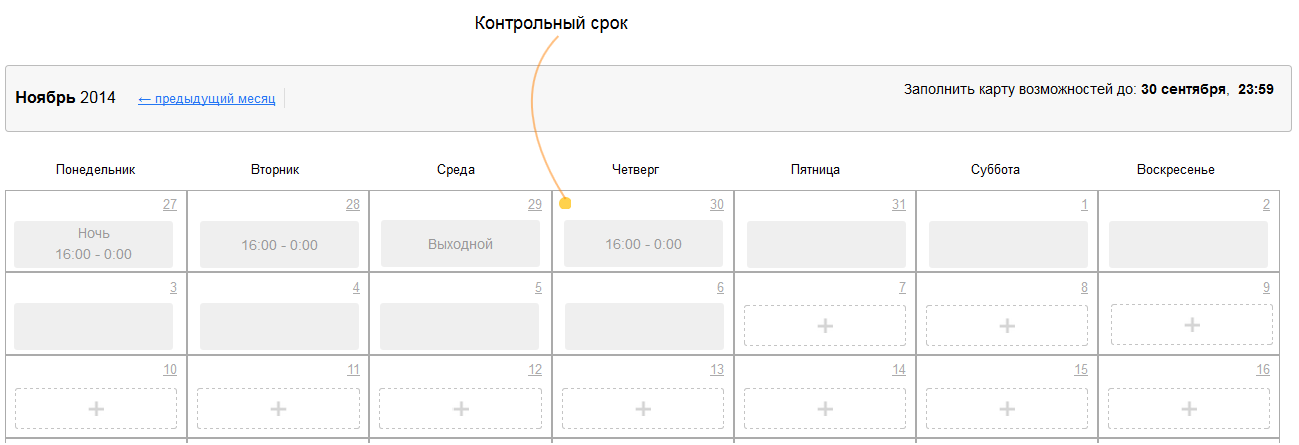Add an entry on day 15

pos(1007,408)
